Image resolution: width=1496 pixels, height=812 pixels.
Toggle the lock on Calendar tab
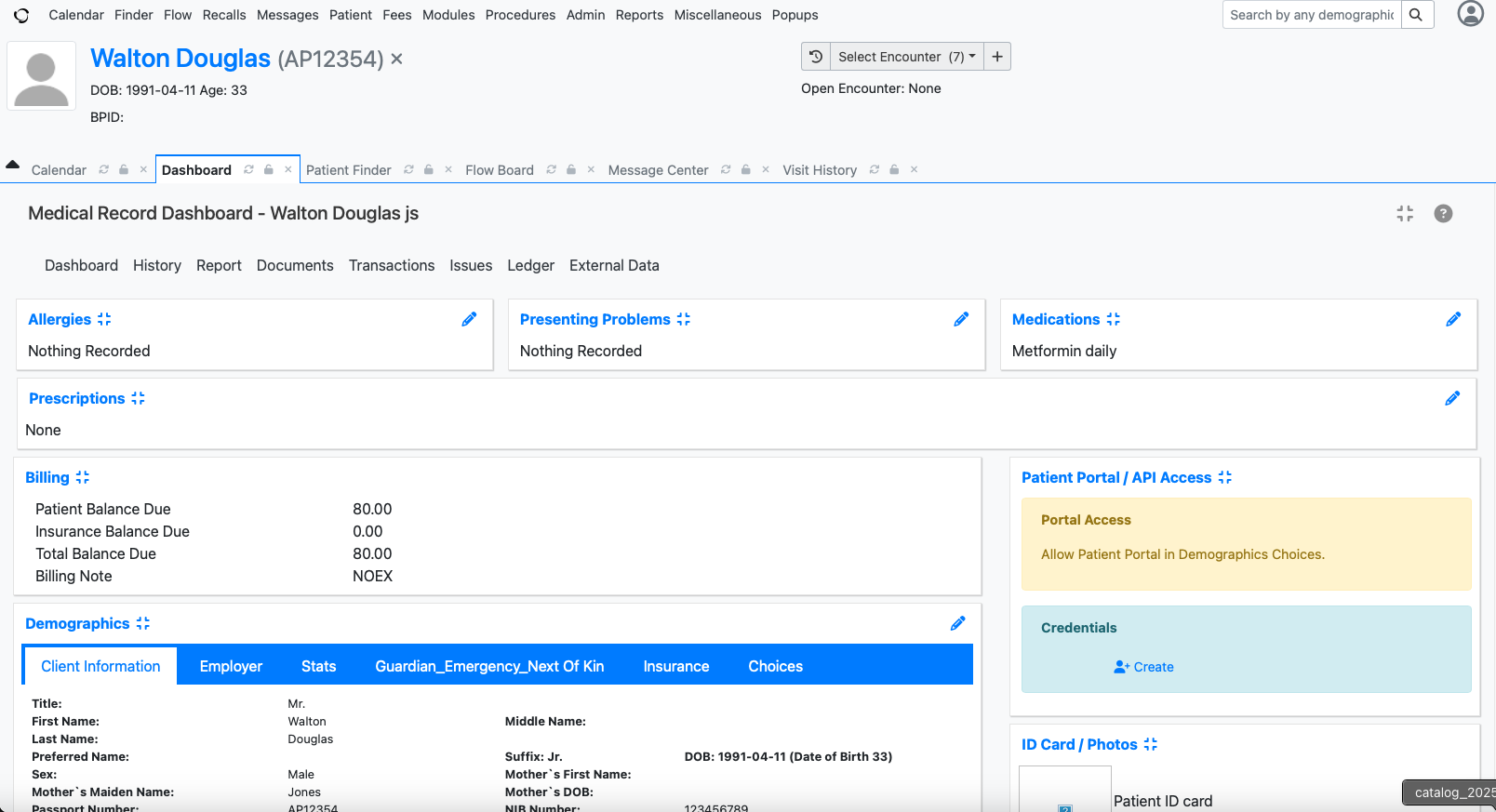tap(124, 169)
